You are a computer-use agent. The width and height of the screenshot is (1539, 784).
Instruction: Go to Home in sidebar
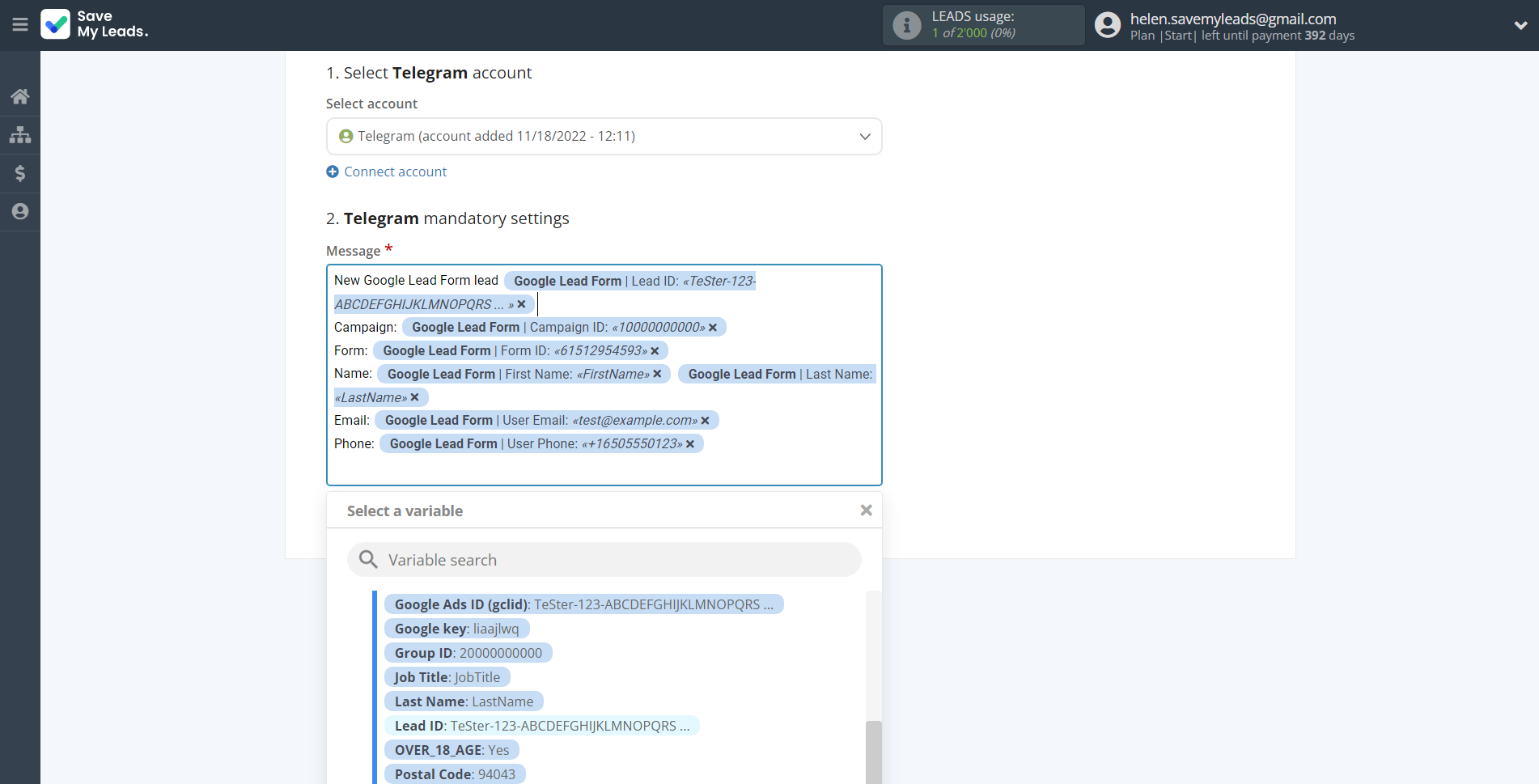(20, 96)
